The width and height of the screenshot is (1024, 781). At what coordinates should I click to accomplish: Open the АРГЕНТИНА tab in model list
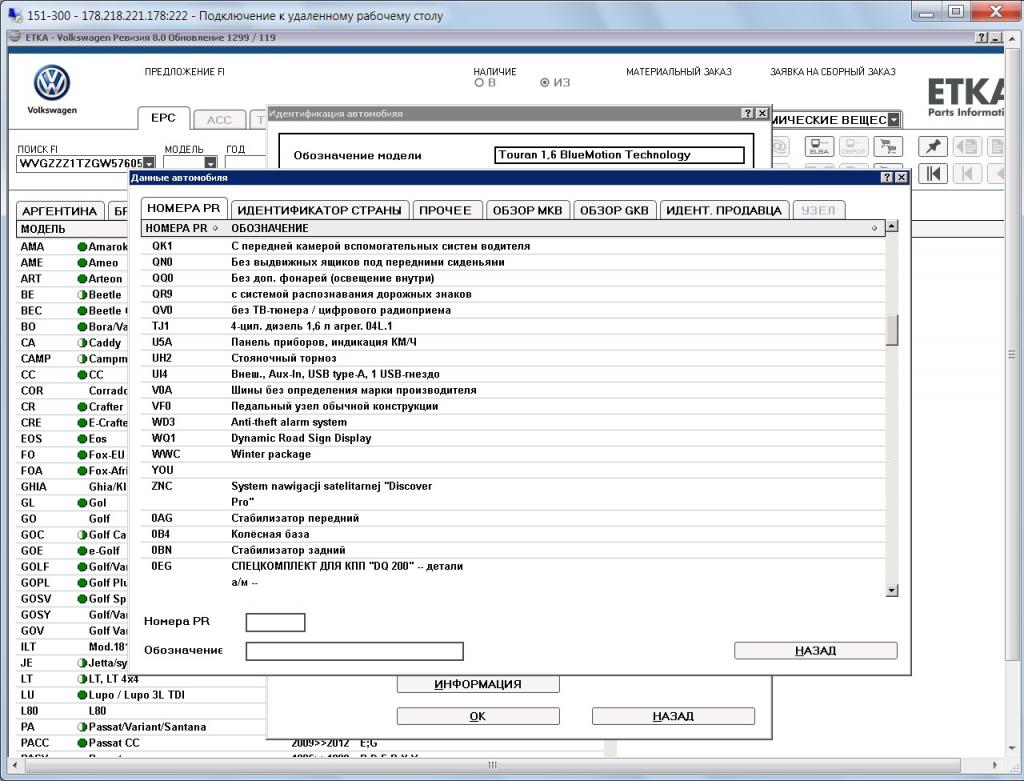tap(59, 211)
